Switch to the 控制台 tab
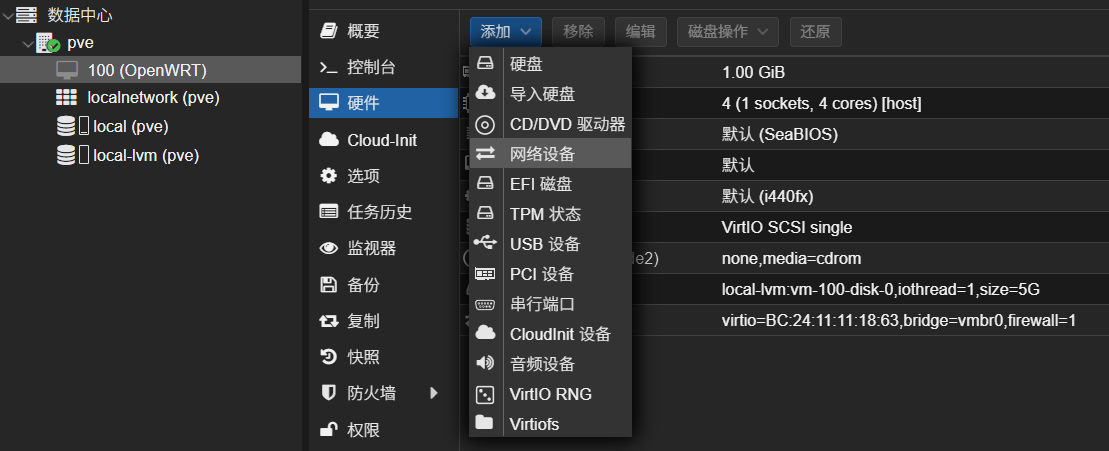The height and width of the screenshot is (451, 1109). (x=371, y=67)
